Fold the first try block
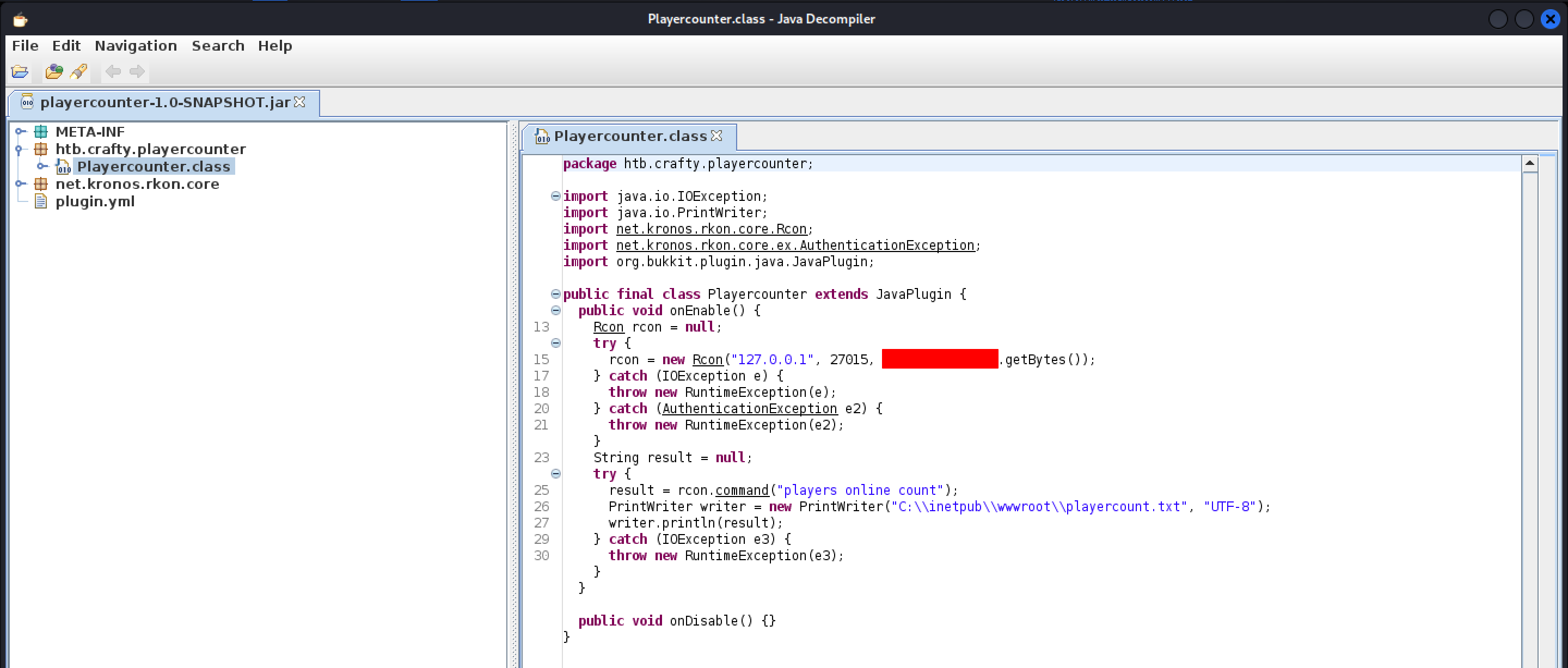 coord(555,344)
